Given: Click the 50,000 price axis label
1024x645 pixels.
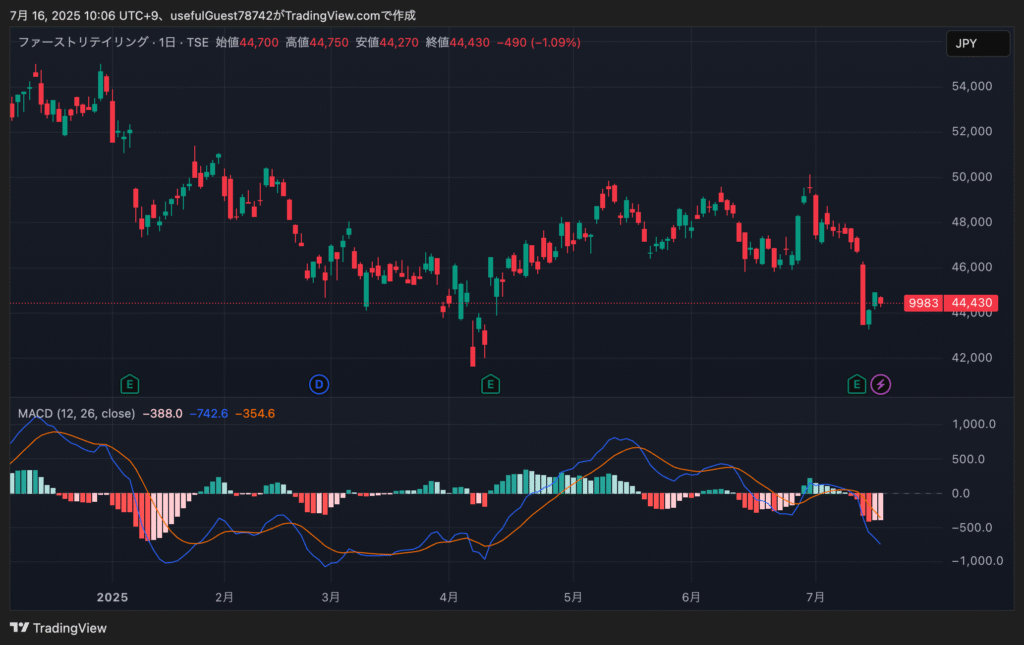Looking at the screenshot, I should coord(972,177).
